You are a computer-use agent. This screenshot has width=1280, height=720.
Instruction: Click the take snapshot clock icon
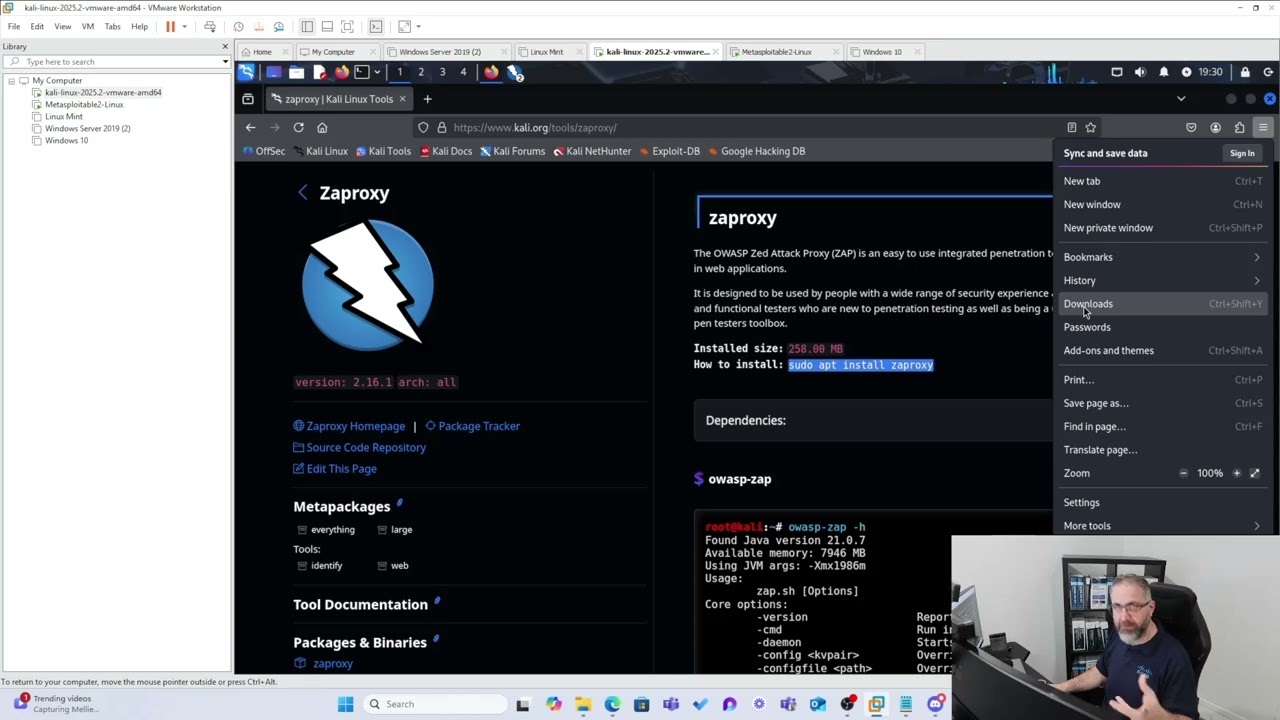click(238, 26)
